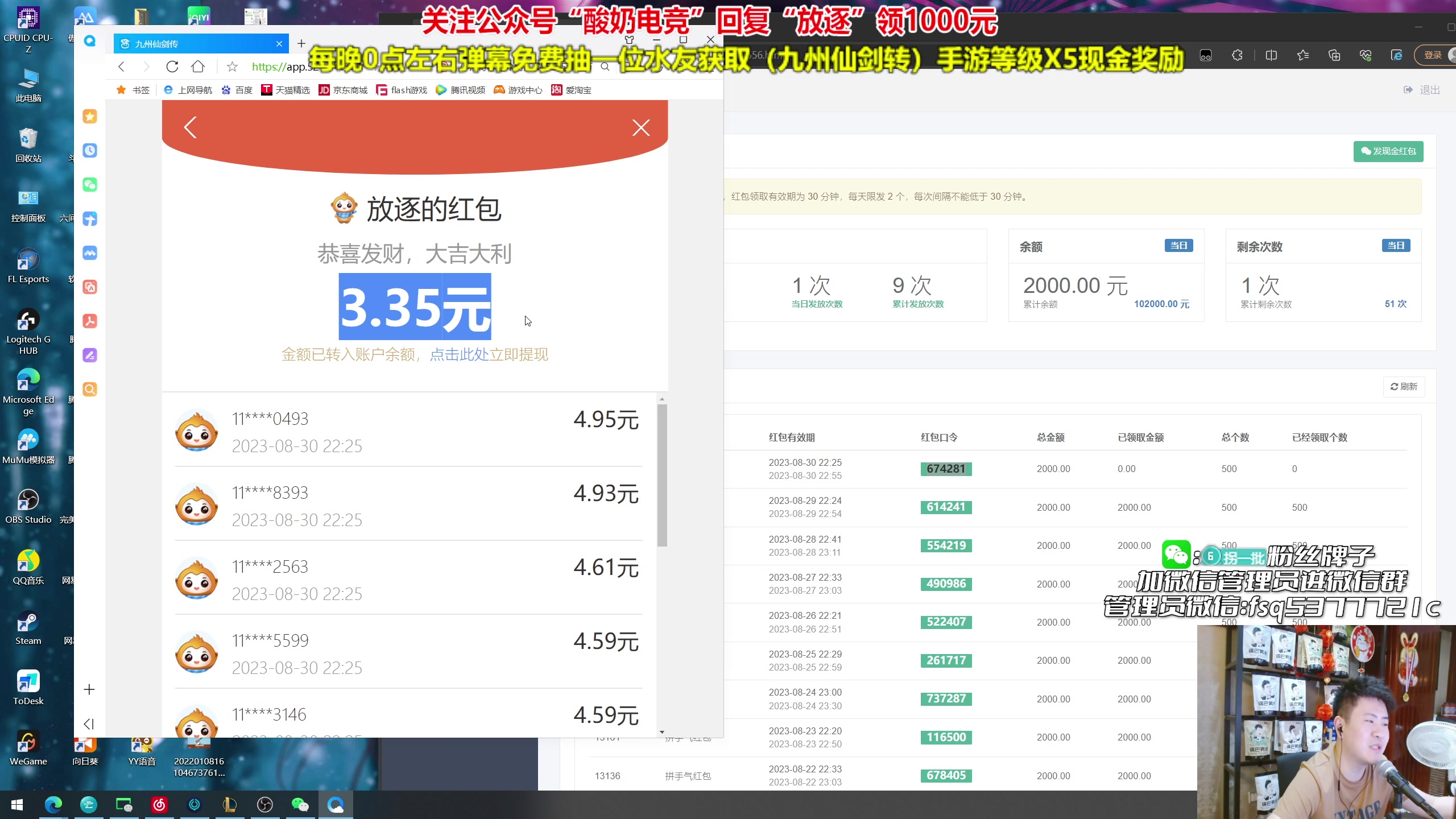Open the search magnifier icon in sidebar
The image size is (1456, 819).
[x=89, y=390]
